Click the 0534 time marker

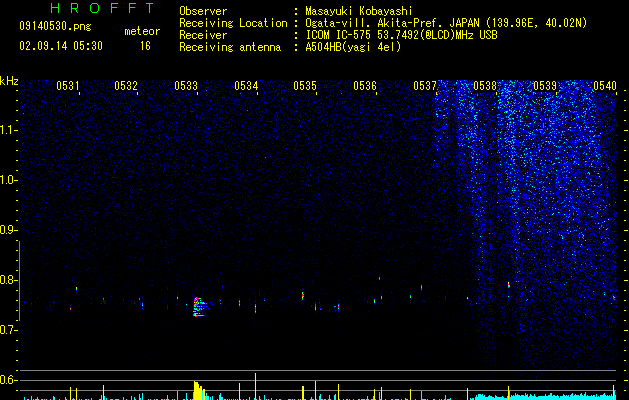tap(246, 86)
